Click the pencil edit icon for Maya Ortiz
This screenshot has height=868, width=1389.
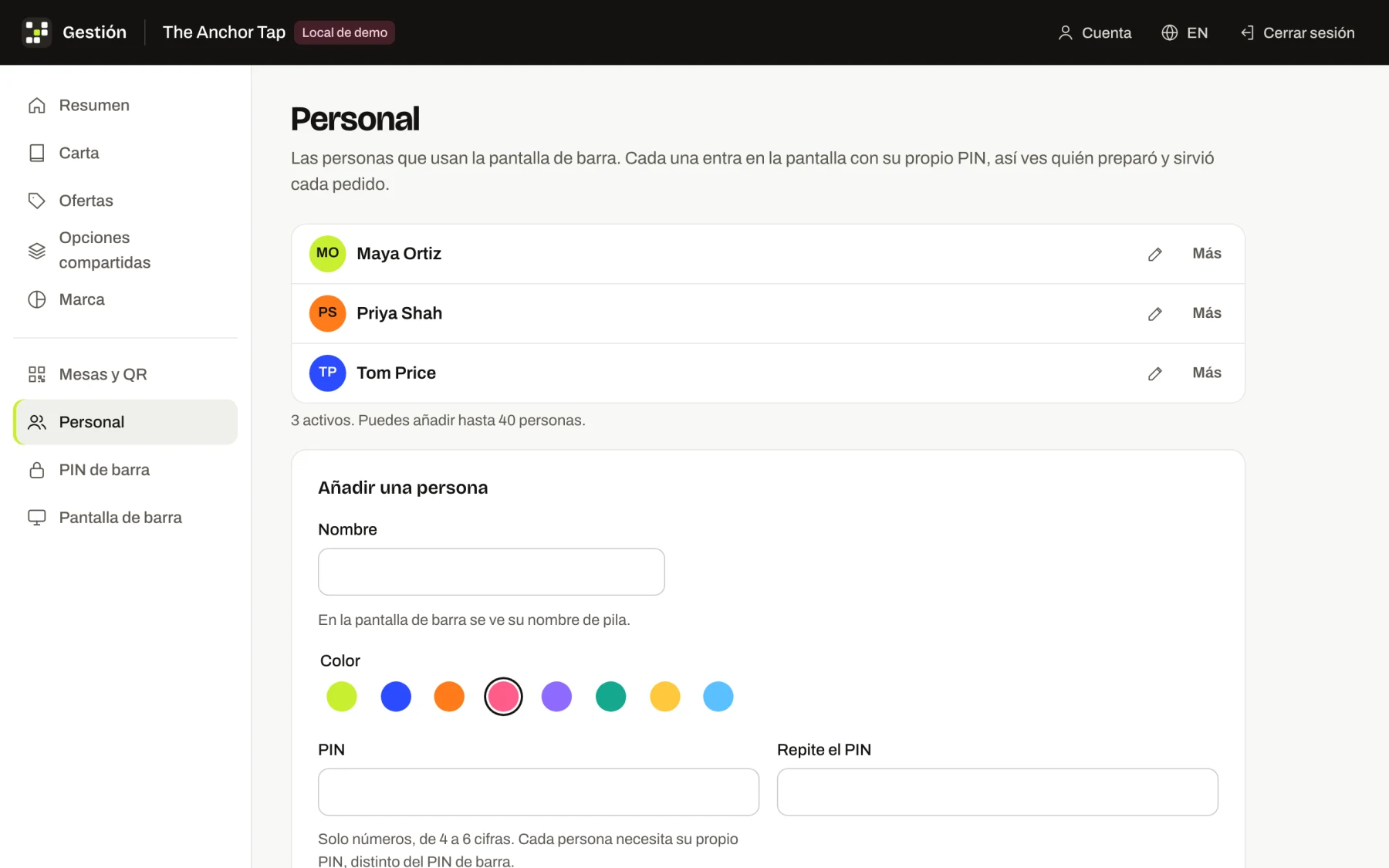point(1154,254)
